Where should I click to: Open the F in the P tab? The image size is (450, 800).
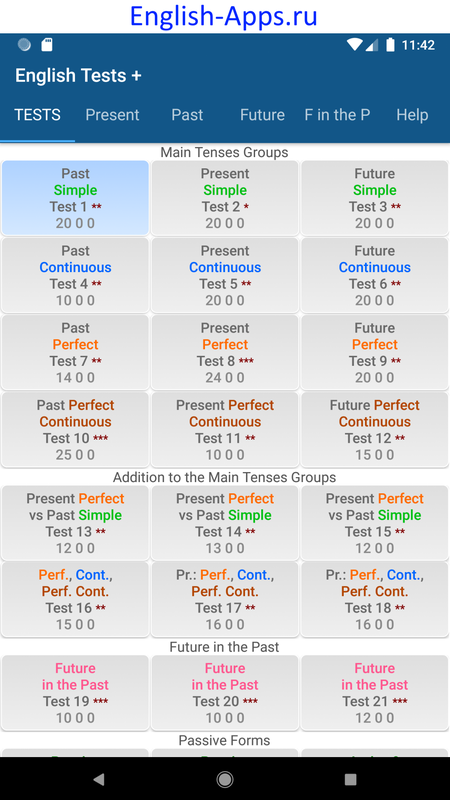337,115
